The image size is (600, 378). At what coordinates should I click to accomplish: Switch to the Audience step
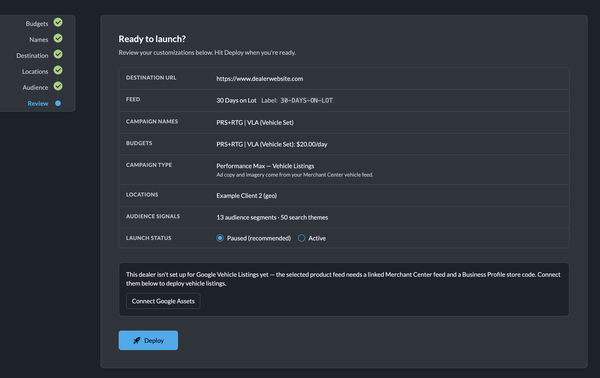(x=35, y=88)
